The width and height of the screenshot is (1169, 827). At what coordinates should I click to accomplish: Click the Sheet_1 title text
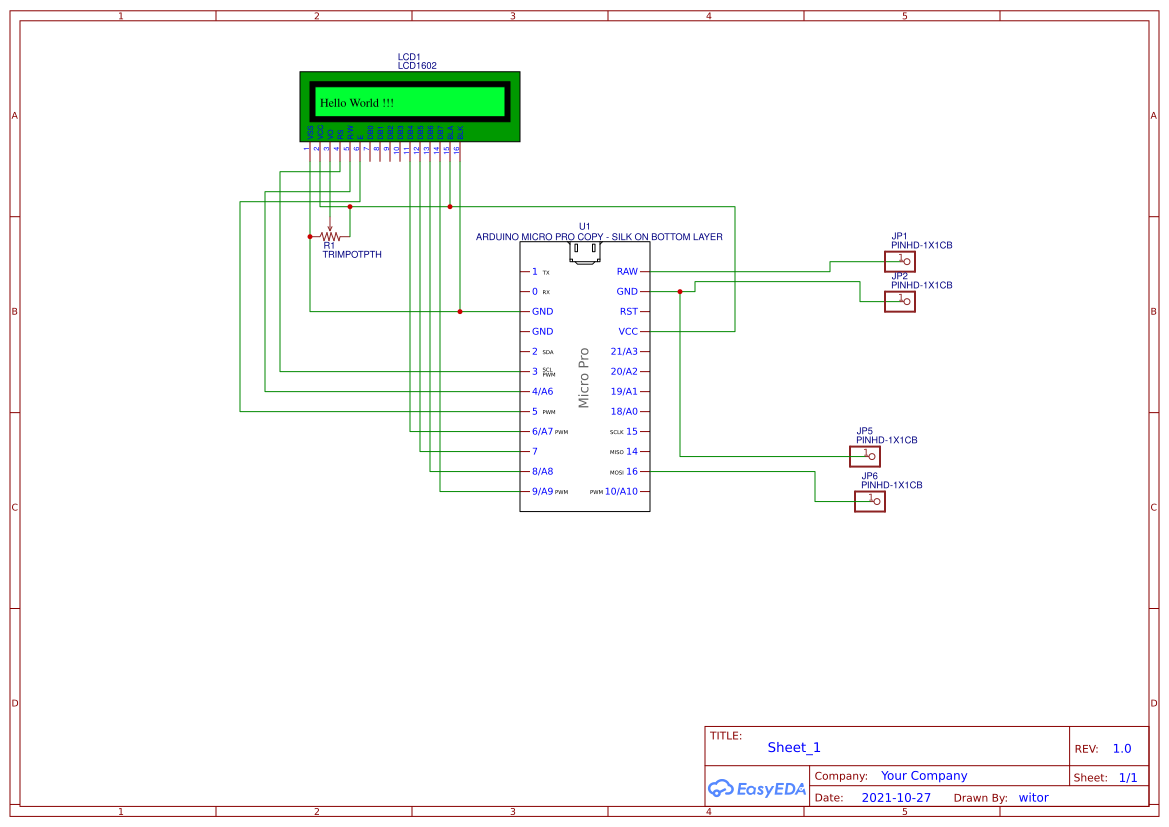[x=793, y=747]
